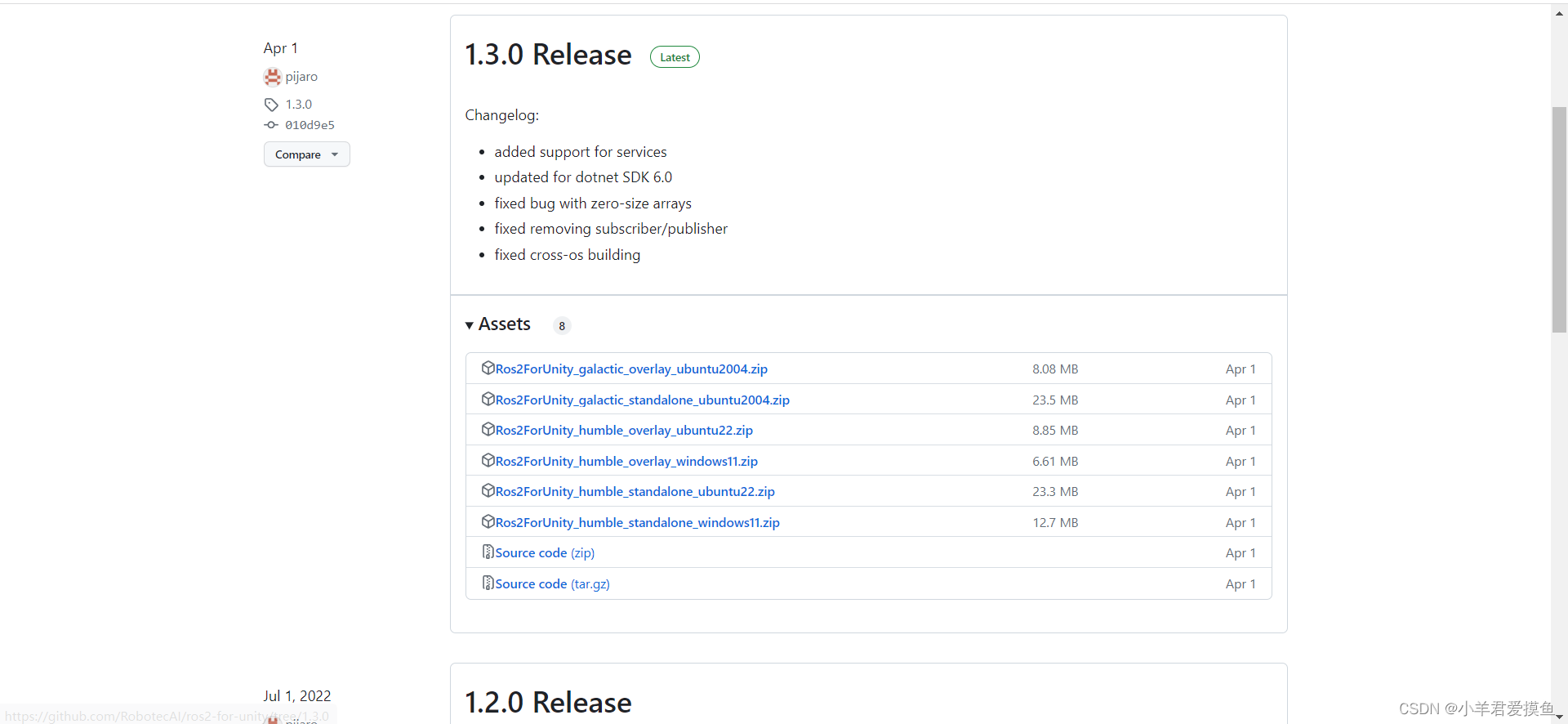Click package icon for humble_standalone_ubuntu22.zip

click(x=488, y=490)
